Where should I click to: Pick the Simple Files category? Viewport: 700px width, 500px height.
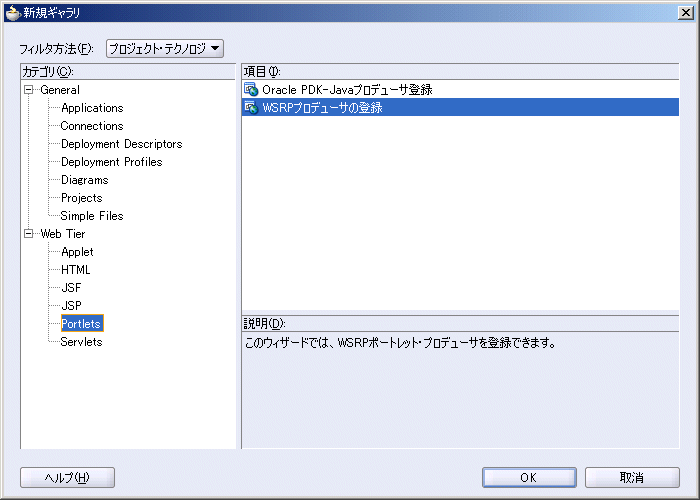[92, 216]
